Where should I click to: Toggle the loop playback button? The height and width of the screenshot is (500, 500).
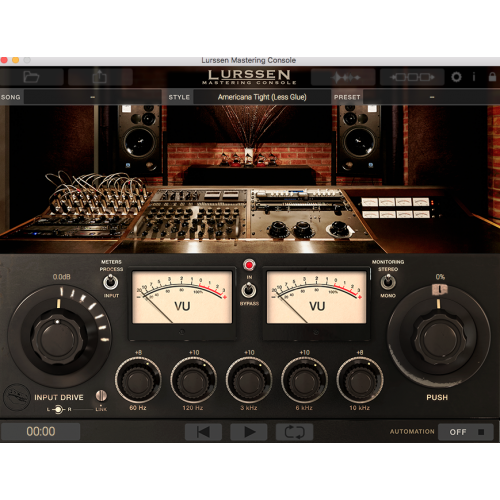(294, 432)
